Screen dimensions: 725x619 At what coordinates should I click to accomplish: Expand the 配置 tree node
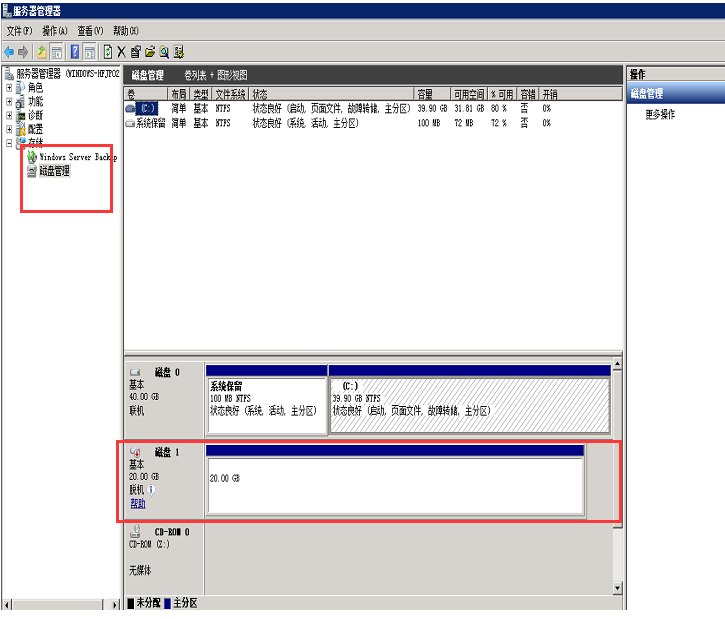click(x=9, y=129)
